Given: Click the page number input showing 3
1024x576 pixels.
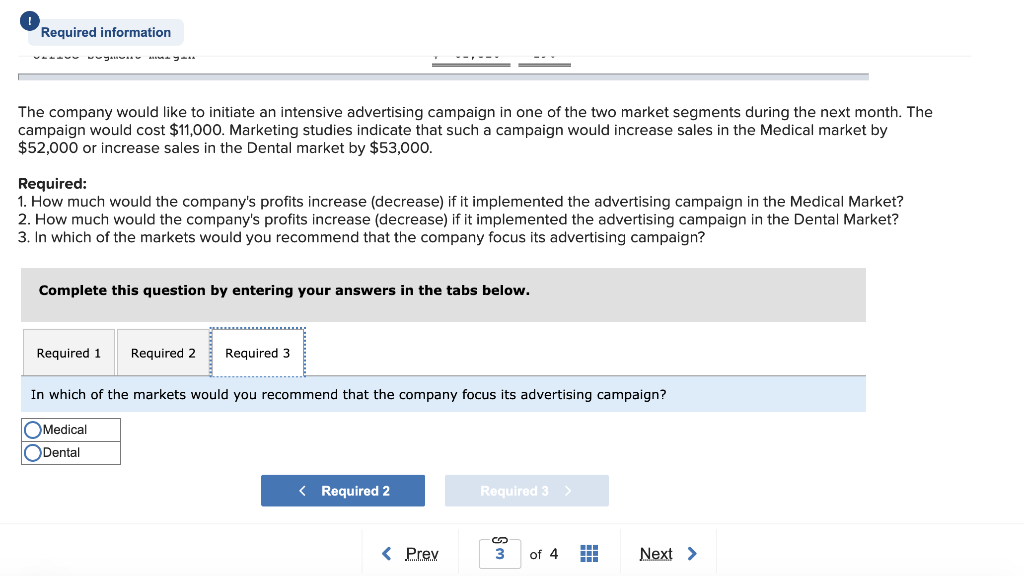Looking at the screenshot, I should [x=499, y=553].
